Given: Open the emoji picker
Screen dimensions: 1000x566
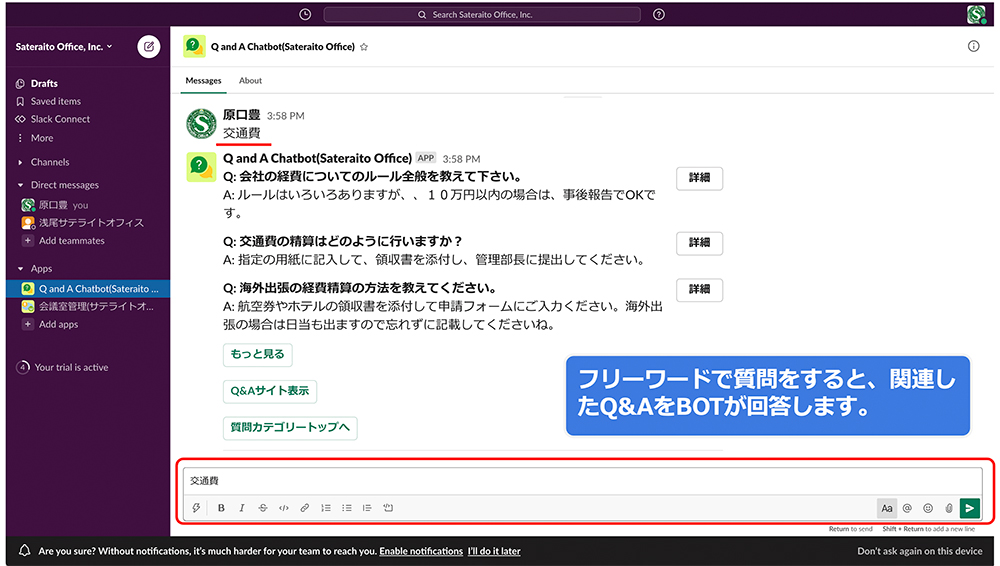Looking at the screenshot, I should point(928,508).
